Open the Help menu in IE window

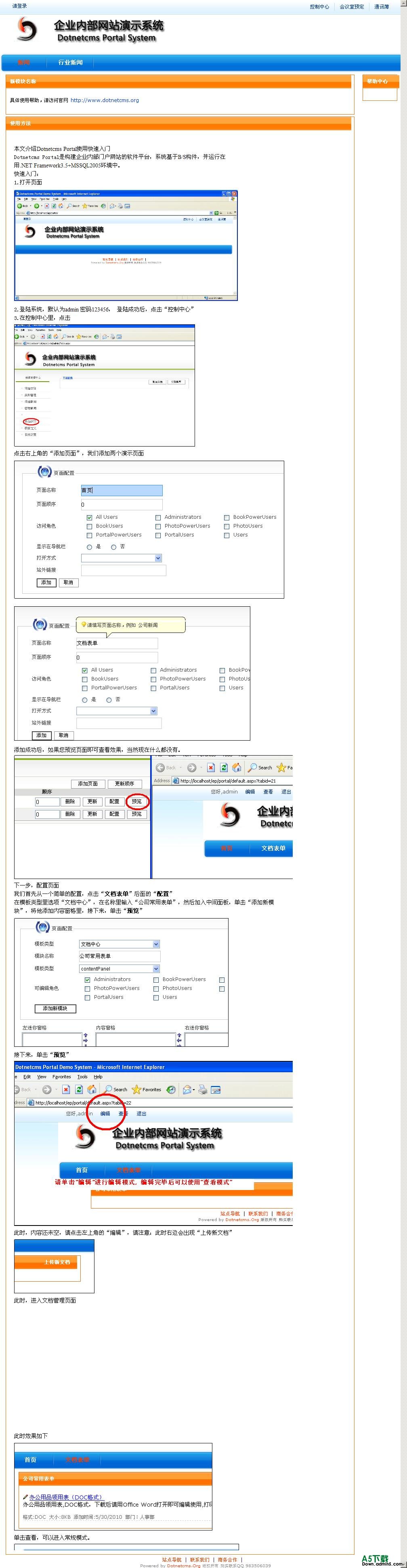click(x=98, y=1077)
